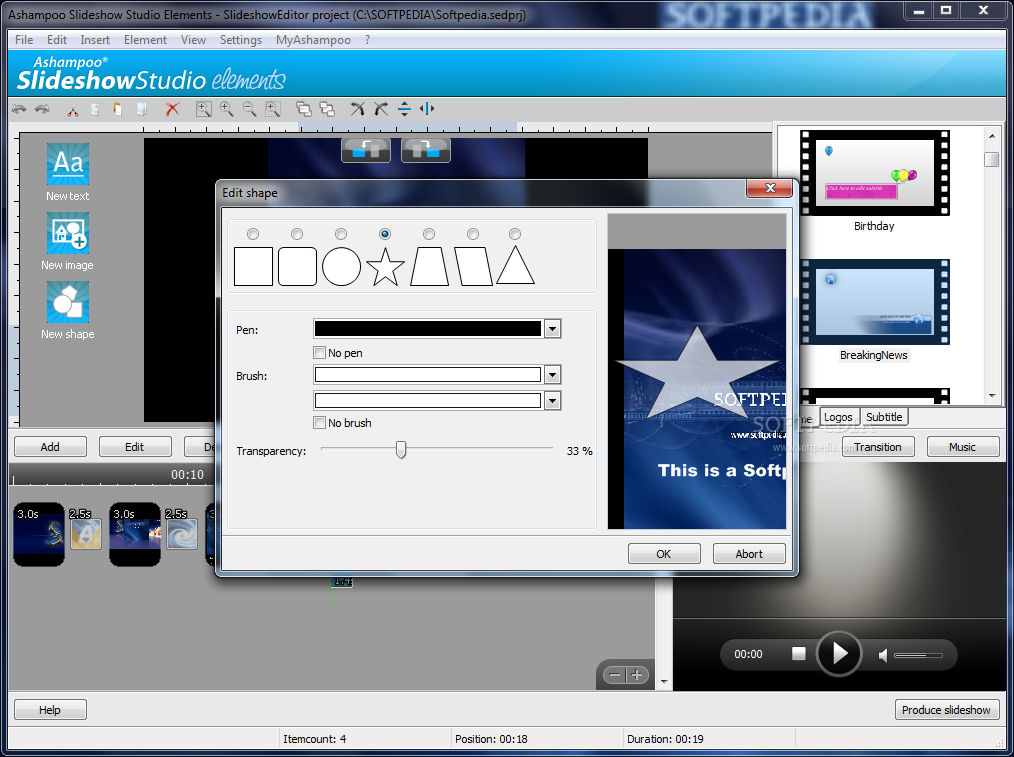Screen dimensions: 1014x757
Task: Click the timeline zoom in plus icon
Action: (x=637, y=676)
